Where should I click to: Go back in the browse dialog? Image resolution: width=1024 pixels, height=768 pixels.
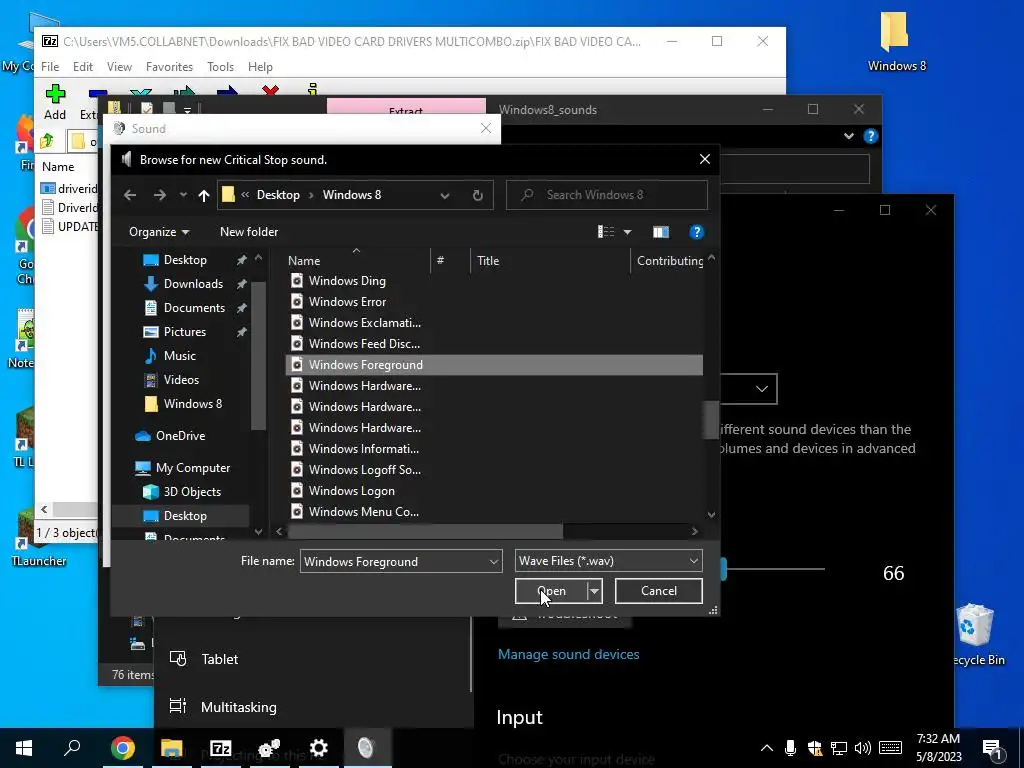pos(130,195)
